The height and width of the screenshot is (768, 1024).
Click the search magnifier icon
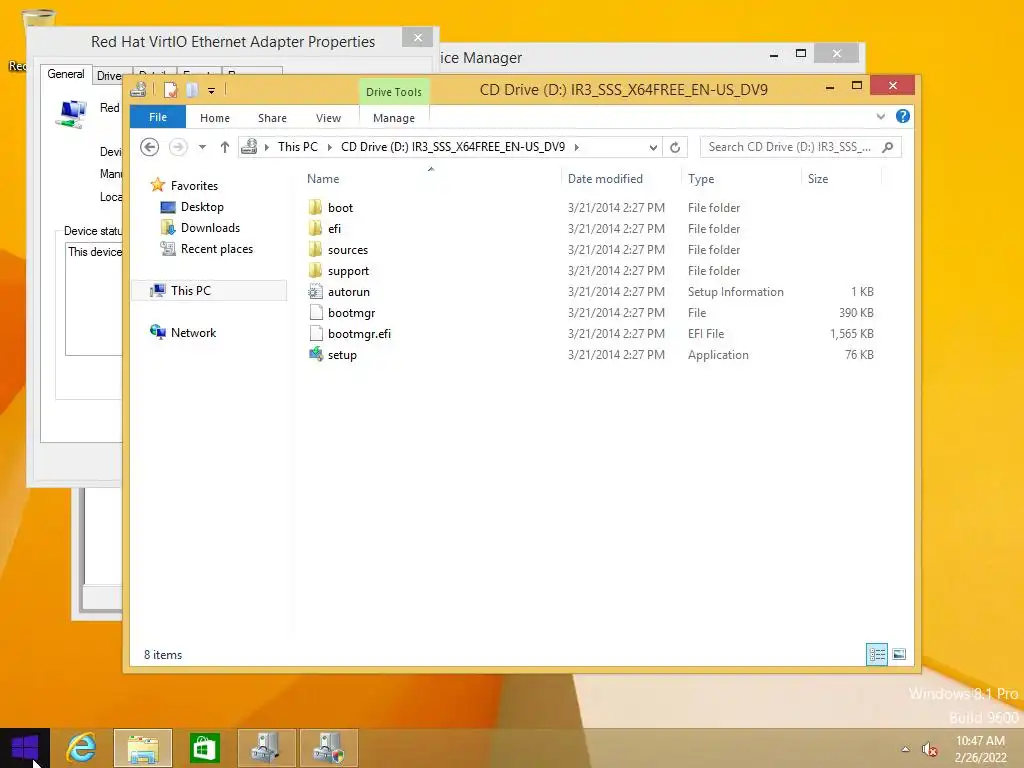pyautogui.click(x=888, y=147)
